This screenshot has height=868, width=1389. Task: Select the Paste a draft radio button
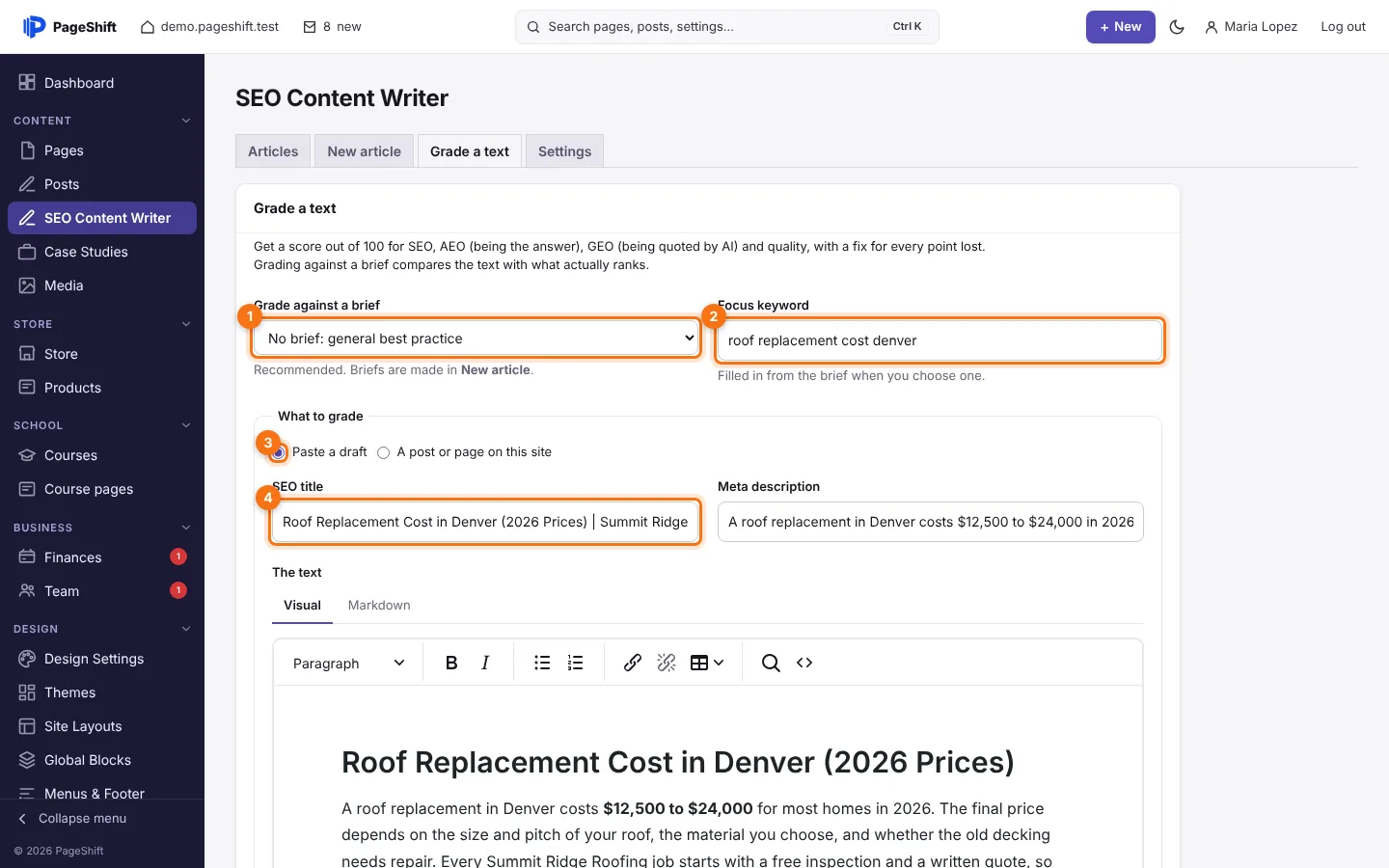278,452
